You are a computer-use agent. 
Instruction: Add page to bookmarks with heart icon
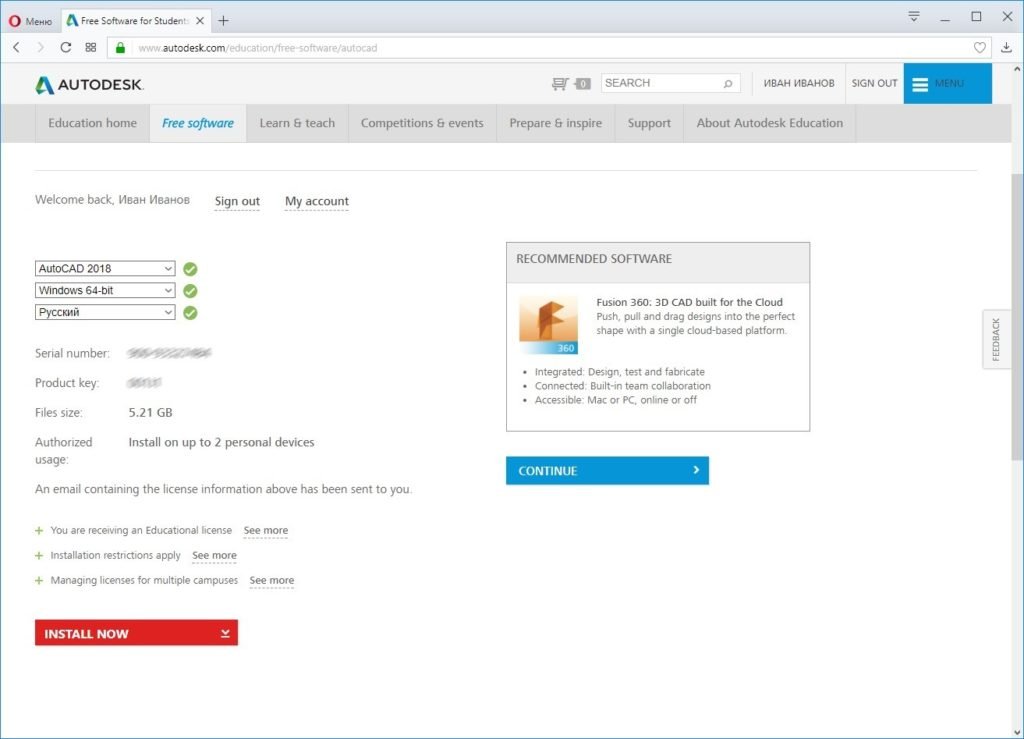(980, 48)
